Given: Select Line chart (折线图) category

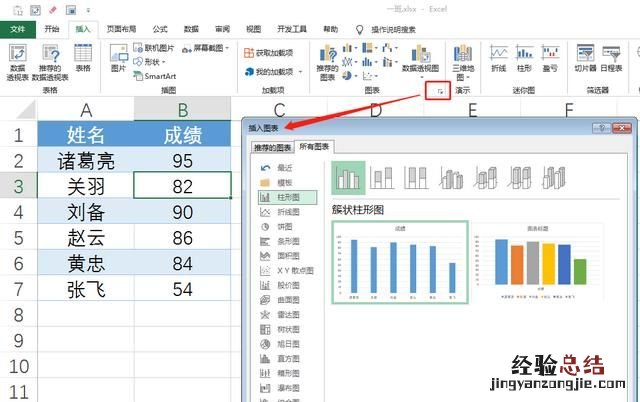Looking at the screenshot, I should (288, 212).
